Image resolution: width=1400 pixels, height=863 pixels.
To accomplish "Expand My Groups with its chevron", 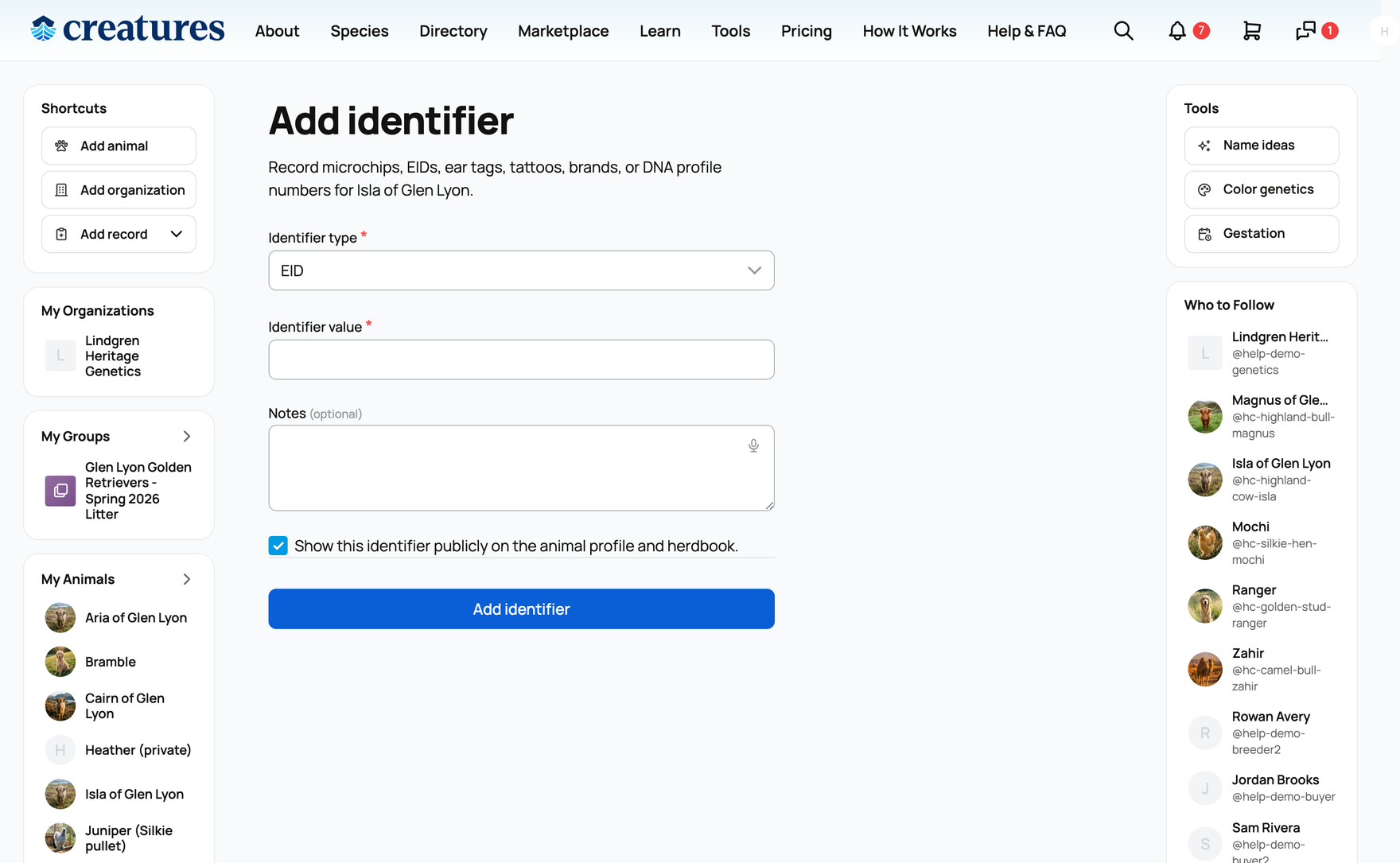I will pyautogui.click(x=187, y=437).
